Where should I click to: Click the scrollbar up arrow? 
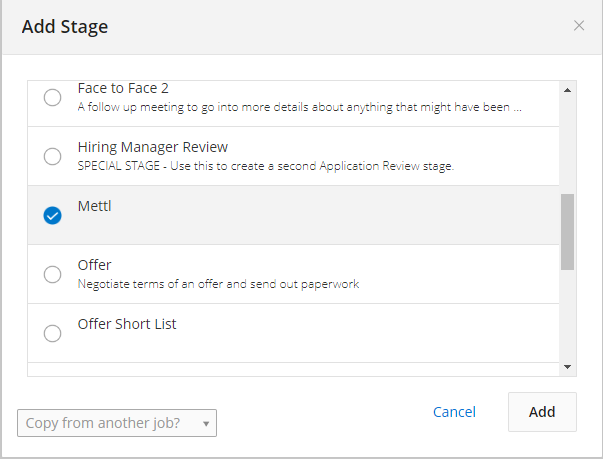(x=568, y=90)
